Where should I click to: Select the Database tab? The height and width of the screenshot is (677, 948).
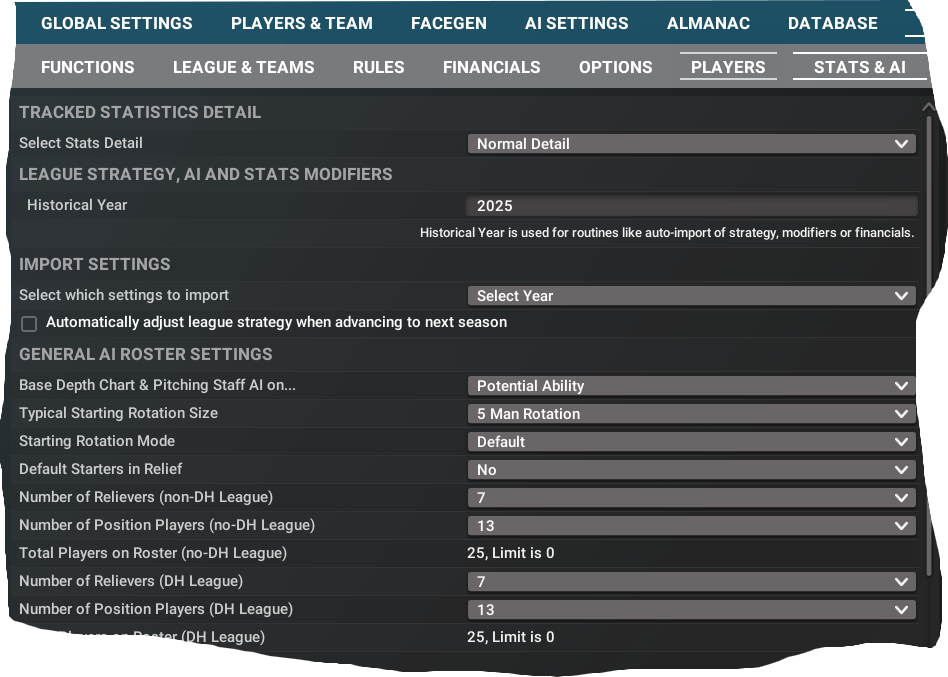[x=832, y=23]
